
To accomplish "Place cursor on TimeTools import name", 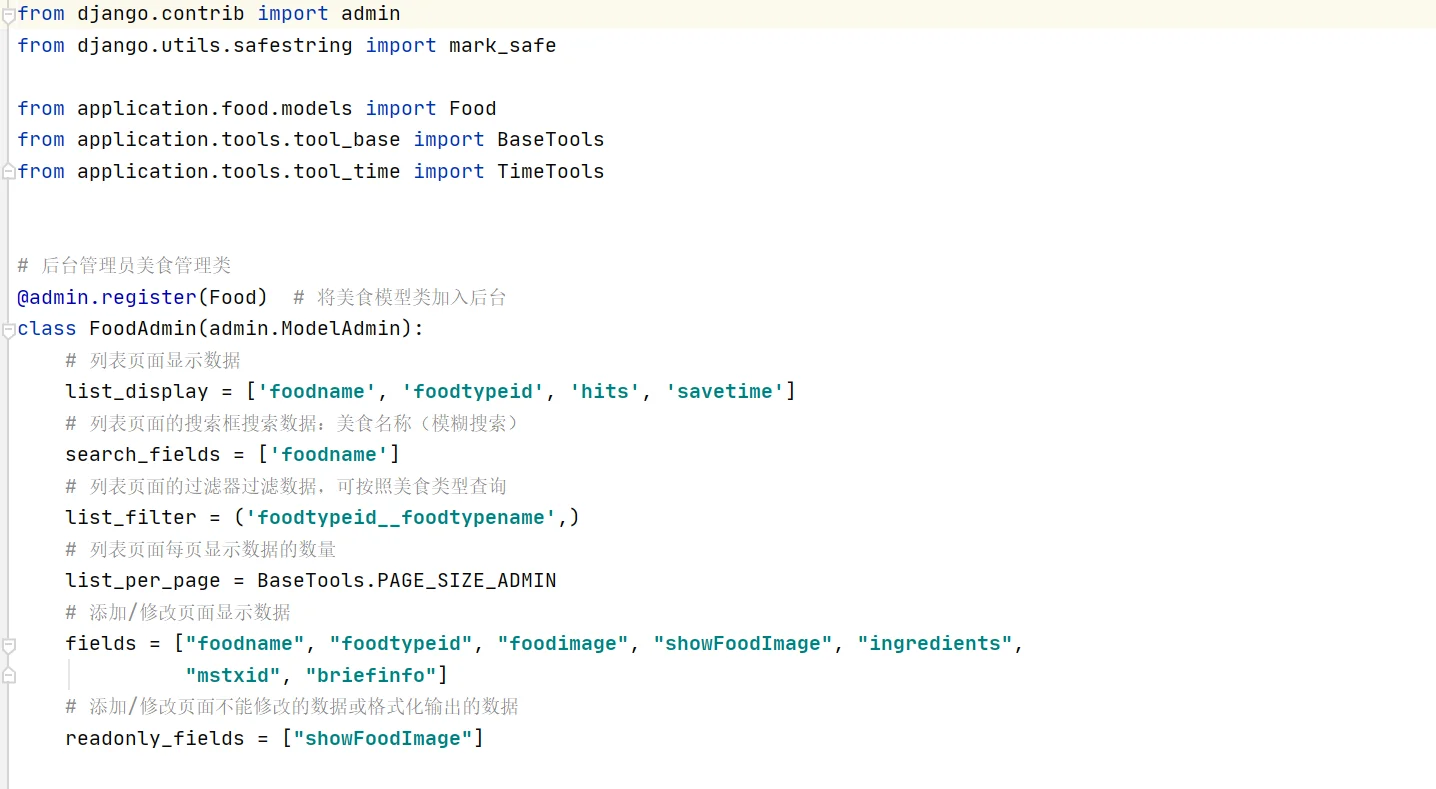I will [550, 171].
